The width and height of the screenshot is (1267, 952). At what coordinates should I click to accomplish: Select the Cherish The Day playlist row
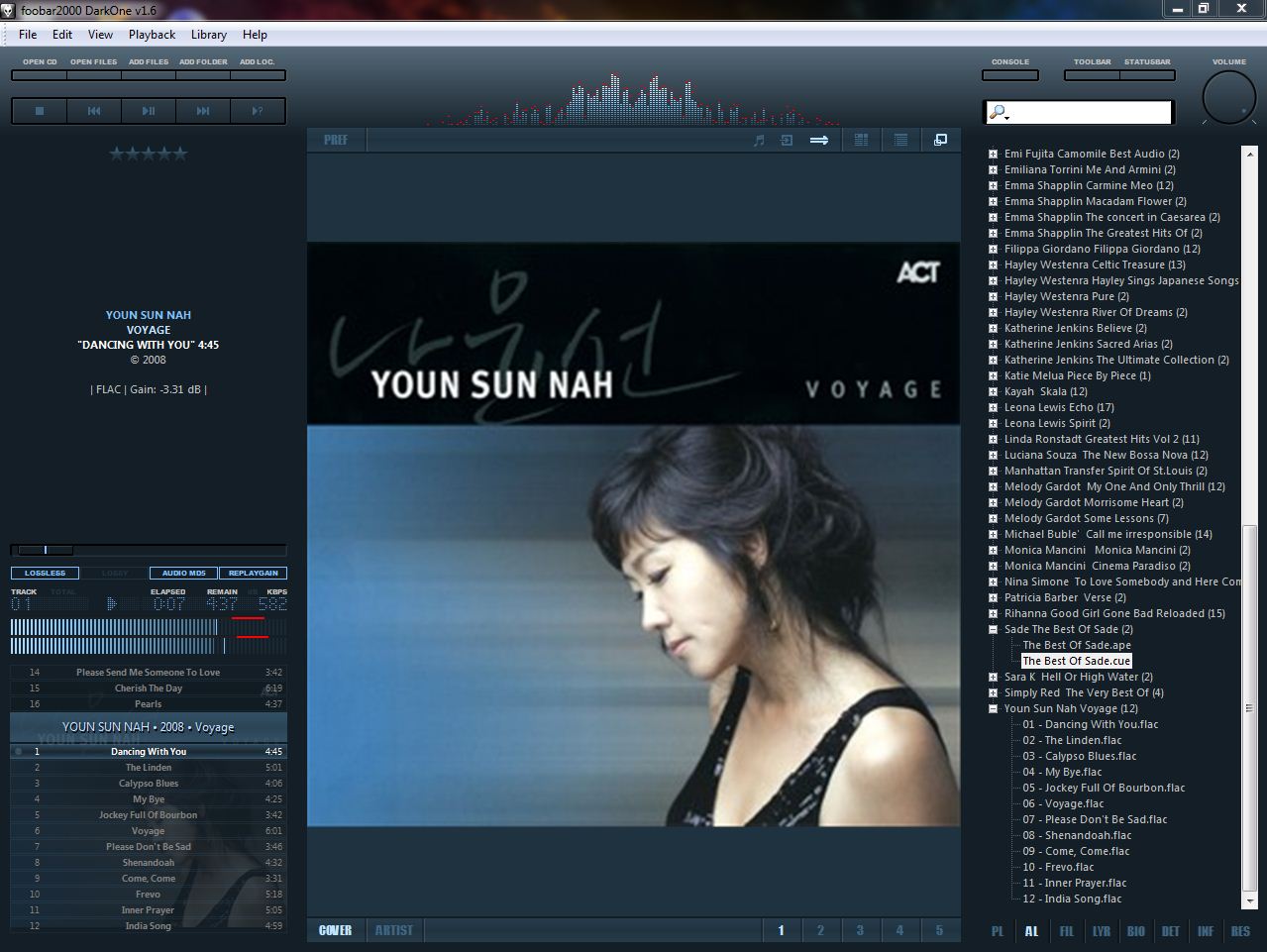click(x=149, y=688)
